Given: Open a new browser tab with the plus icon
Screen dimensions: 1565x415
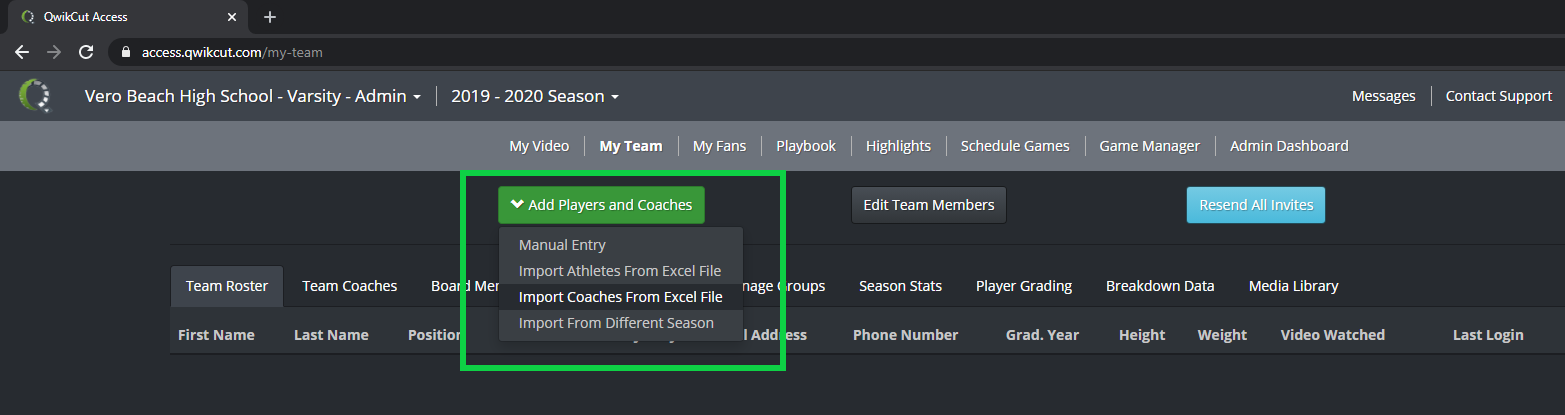Looking at the screenshot, I should tap(269, 17).
